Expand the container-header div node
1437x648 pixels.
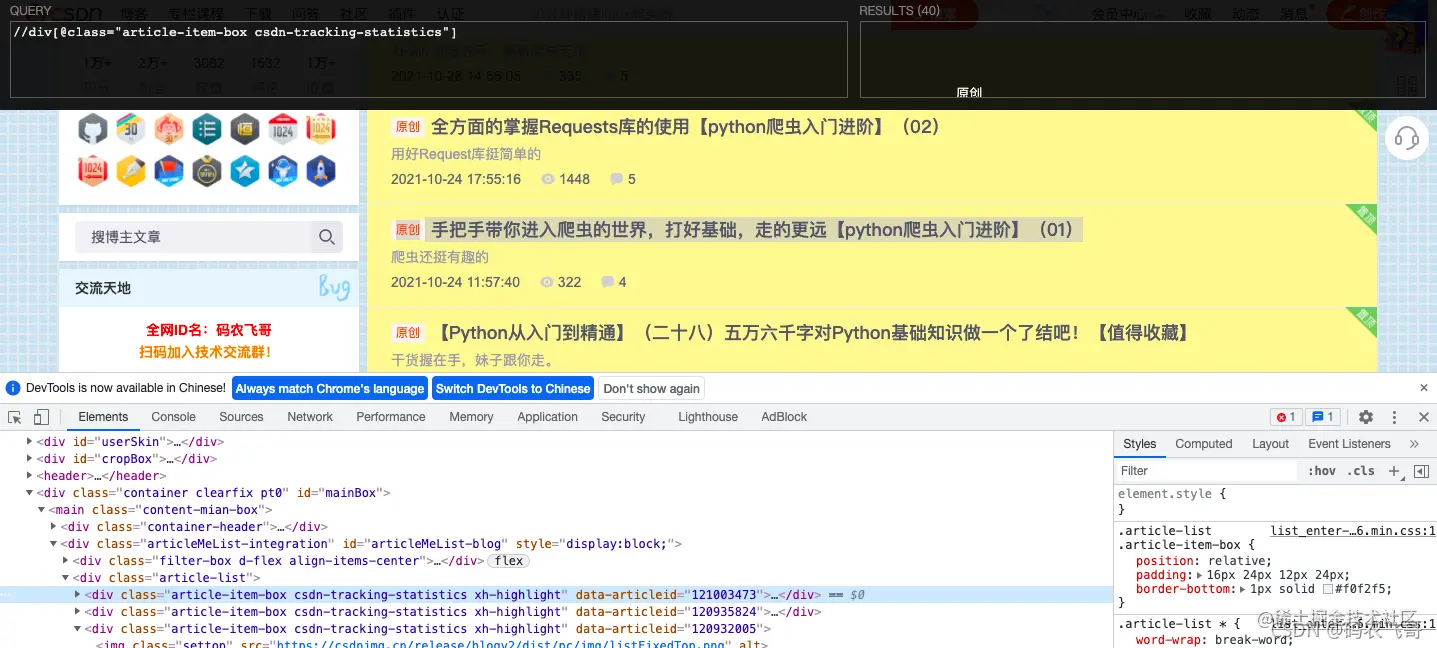tap(53, 527)
